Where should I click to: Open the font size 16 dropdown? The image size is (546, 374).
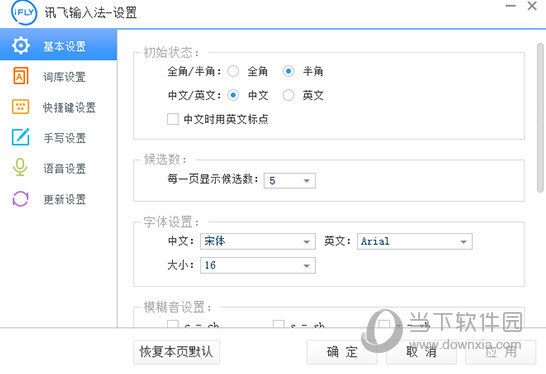258,265
